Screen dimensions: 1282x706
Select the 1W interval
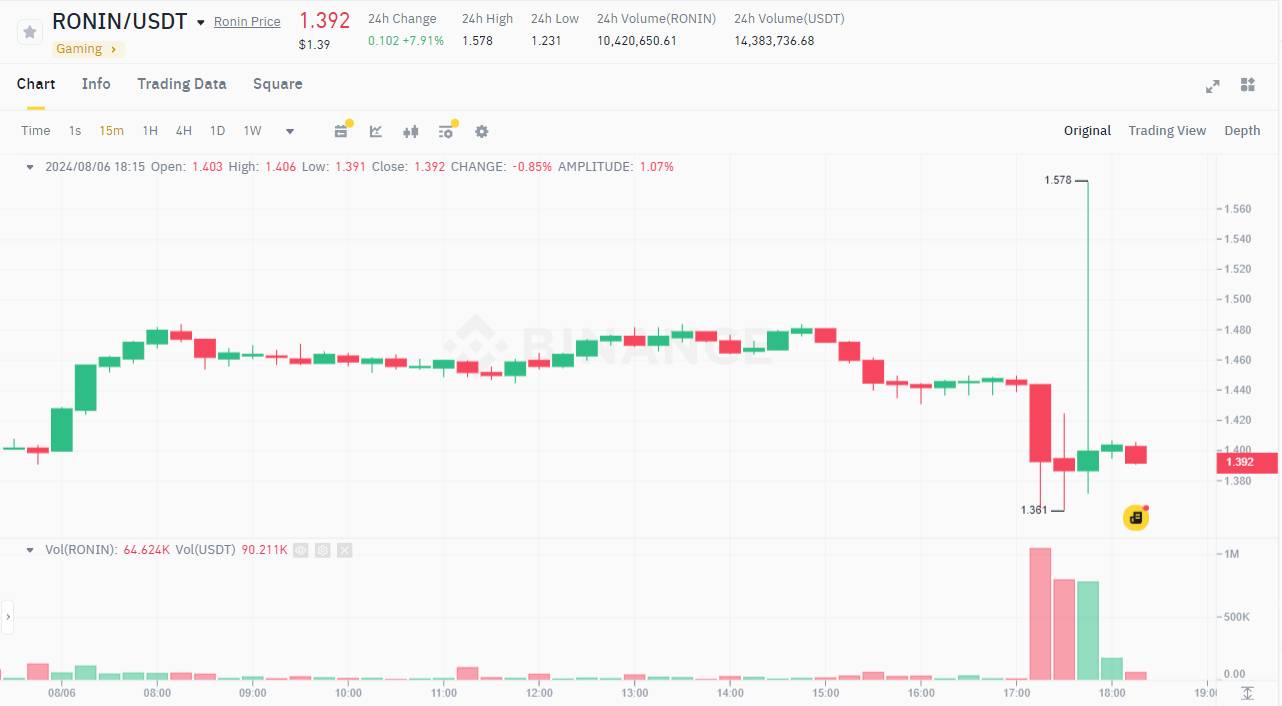click(252, 130)
